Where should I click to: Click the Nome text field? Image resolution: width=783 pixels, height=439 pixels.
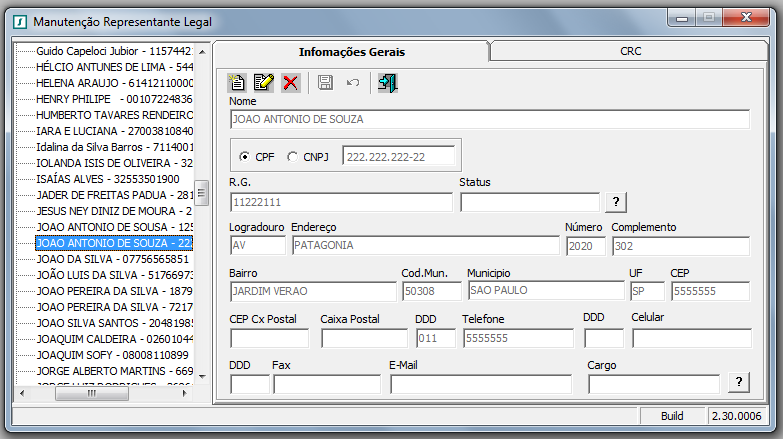click(x=489, y=120)
